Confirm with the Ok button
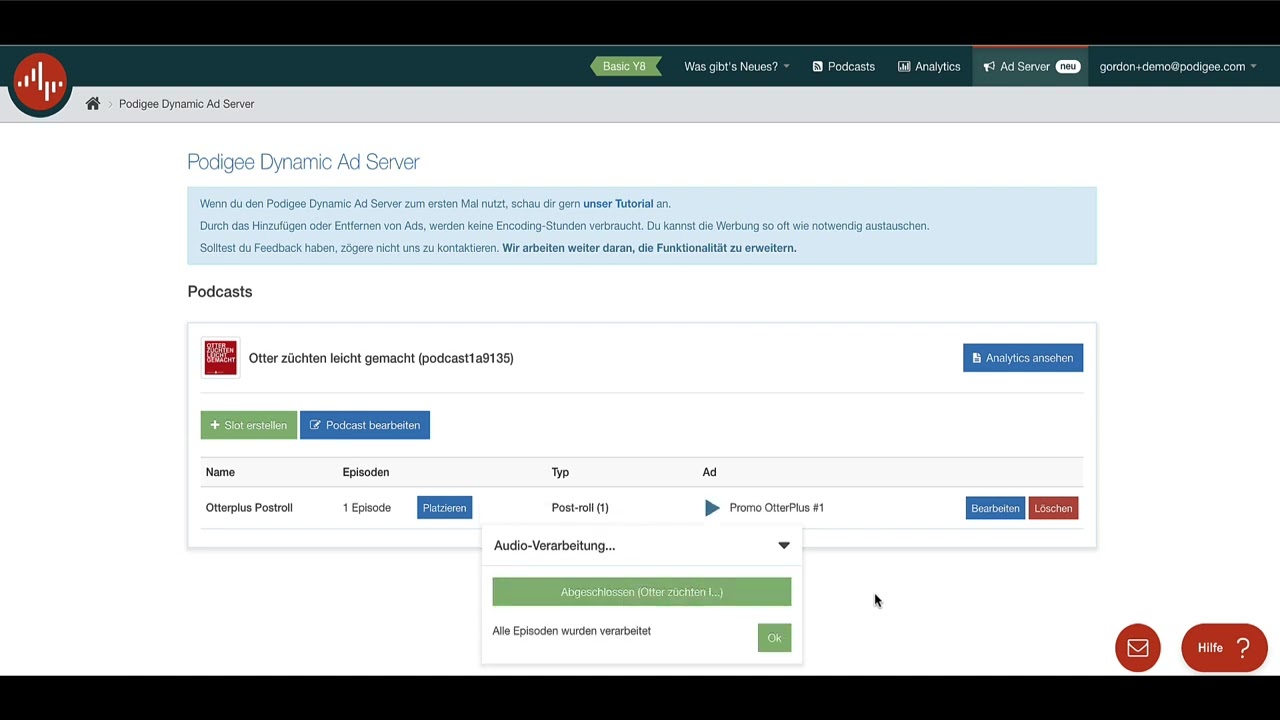 (x=774, y=638)
